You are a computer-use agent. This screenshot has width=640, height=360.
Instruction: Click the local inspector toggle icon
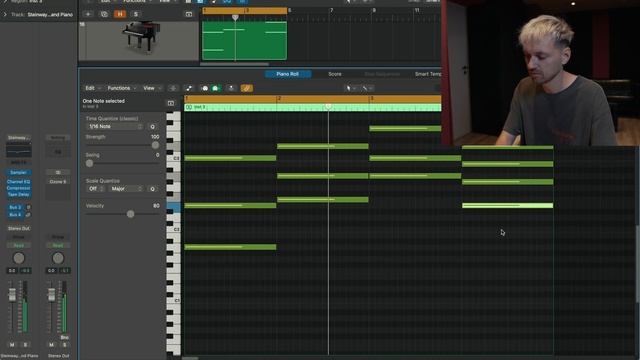pos(171,103)
